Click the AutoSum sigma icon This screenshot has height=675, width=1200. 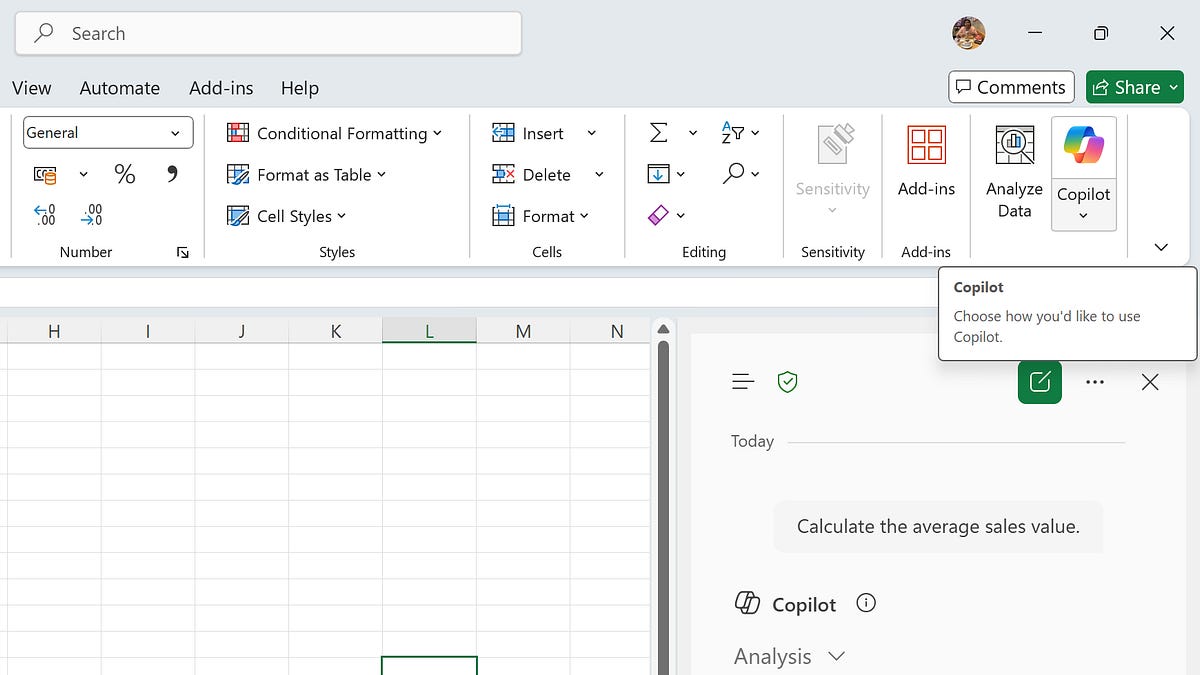[658, 133]
